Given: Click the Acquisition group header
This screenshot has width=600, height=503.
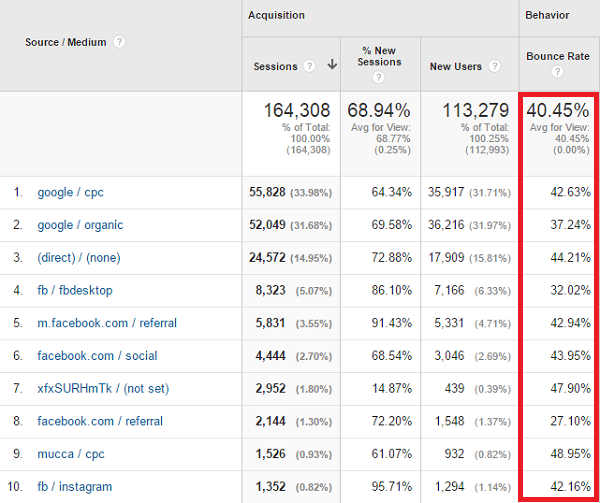Looking at the screenshot, I should (x=276, y=15).
